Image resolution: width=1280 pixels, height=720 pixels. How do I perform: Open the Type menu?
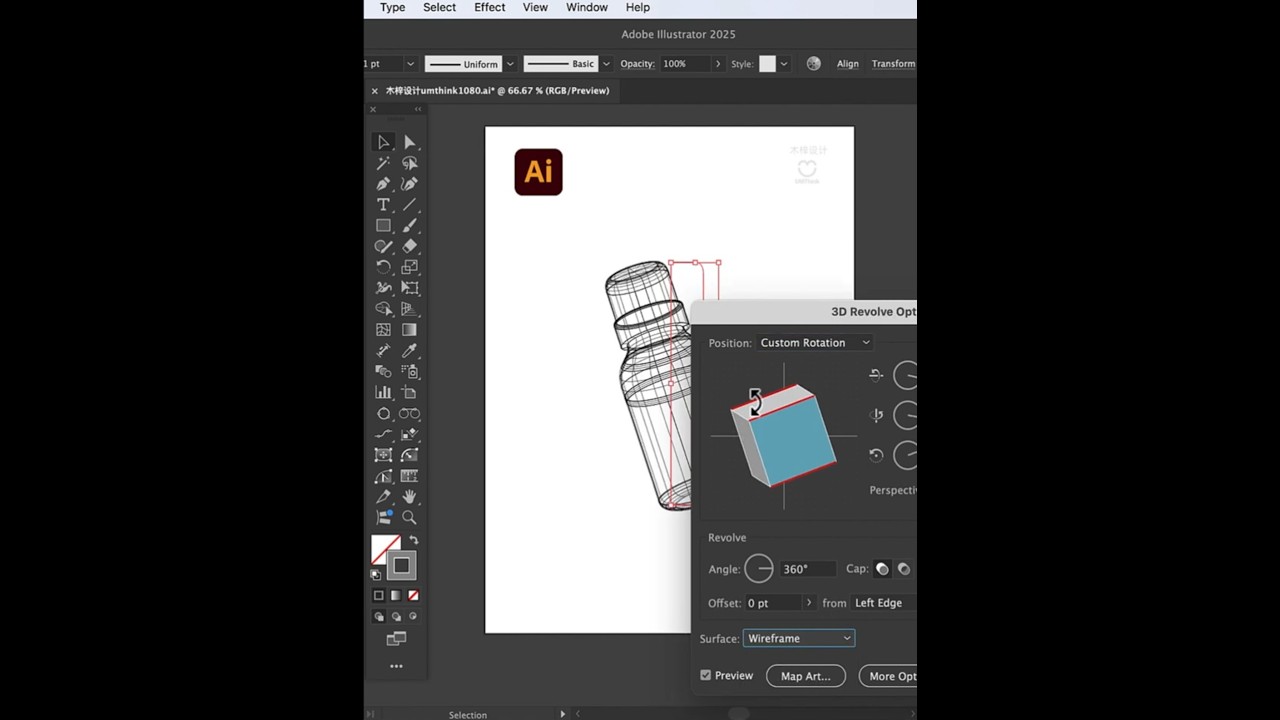(x=393, y=7)
